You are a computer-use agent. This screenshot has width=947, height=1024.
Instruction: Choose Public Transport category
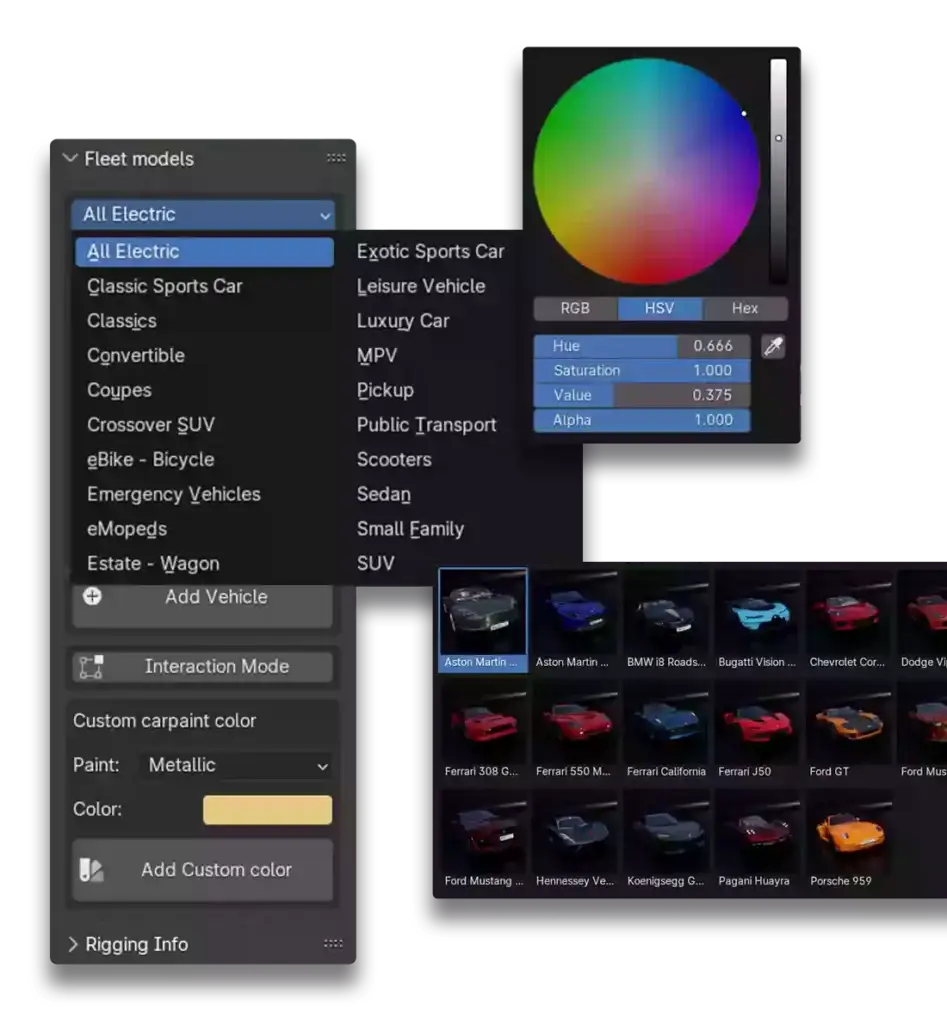(426, 424)
